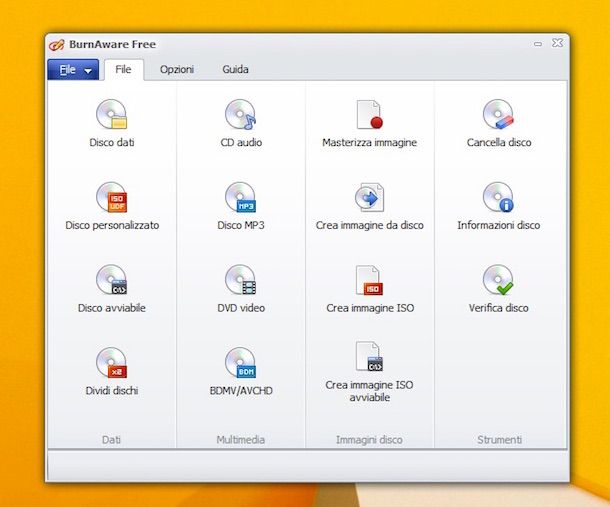Click the "Informazioni disco" label
The height and width of the screenshot is (507, 610).
coord(499,225)
